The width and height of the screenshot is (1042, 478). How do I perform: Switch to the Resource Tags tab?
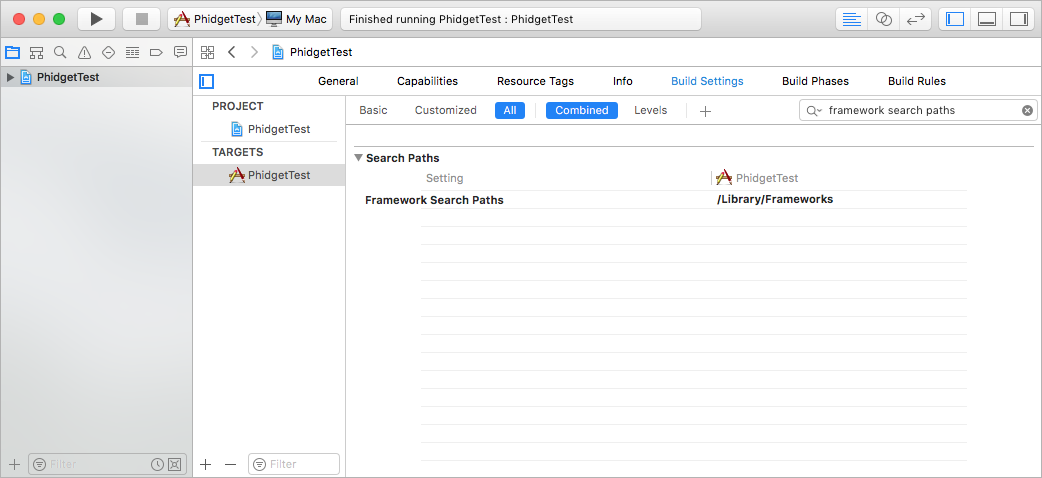(535, 81)
